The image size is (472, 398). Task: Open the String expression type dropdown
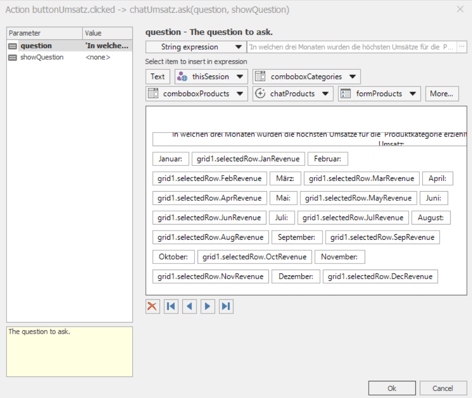tap(196, 47)
